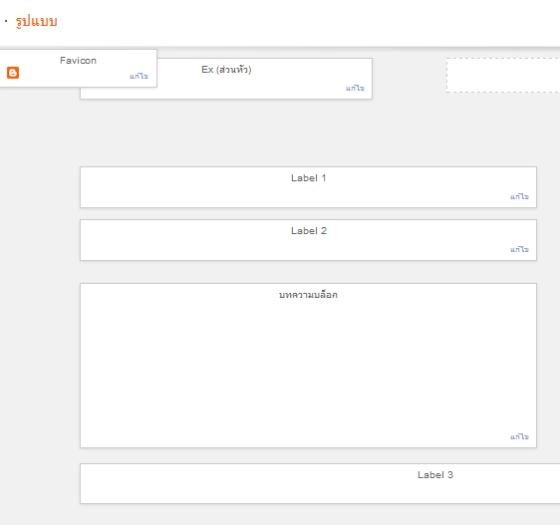Click the Blogger favicon icon
The height and width of the screenshot is (525, 560).
(13, 73)
